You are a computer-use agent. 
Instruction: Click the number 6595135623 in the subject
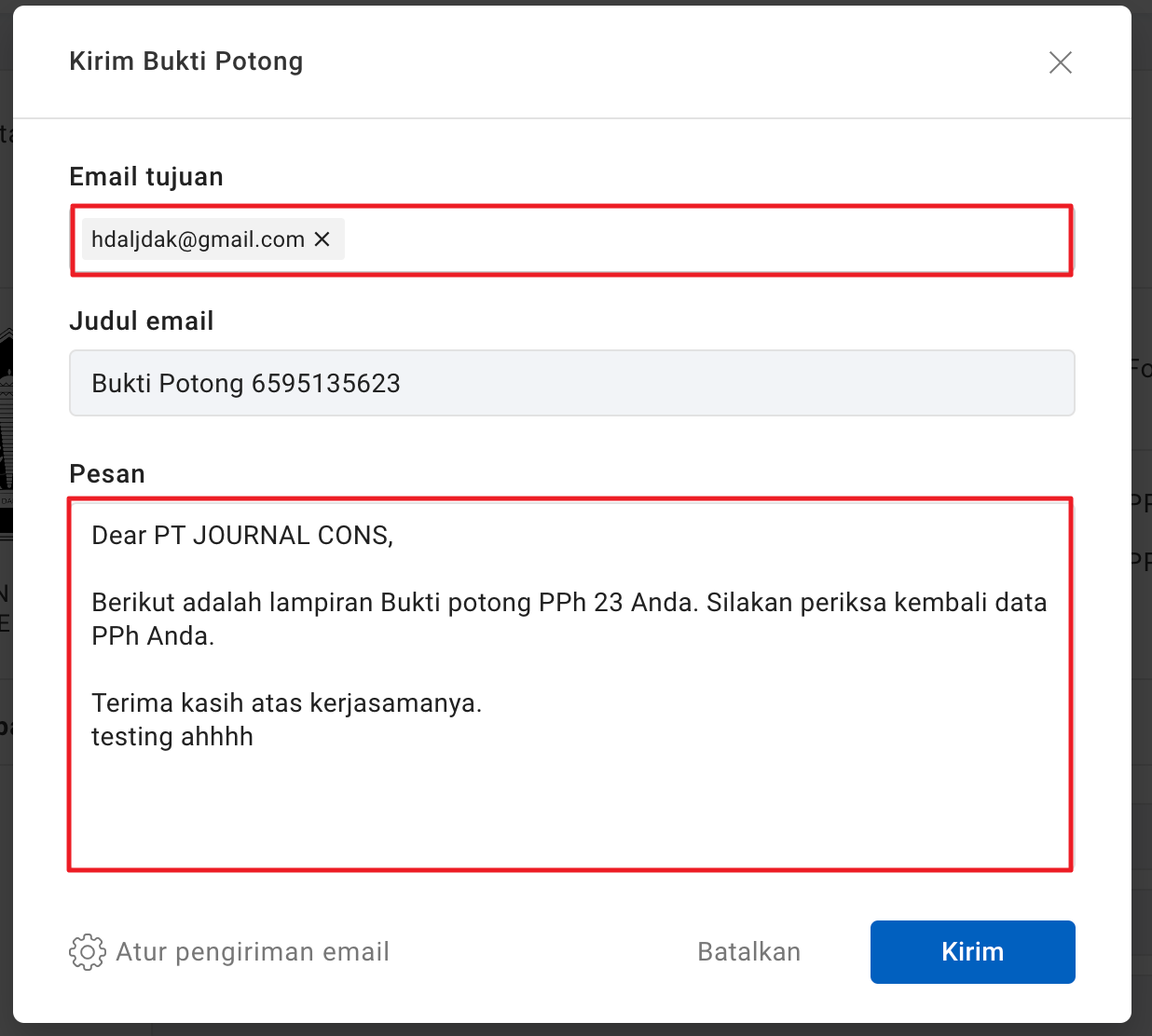tap(325, 384)
